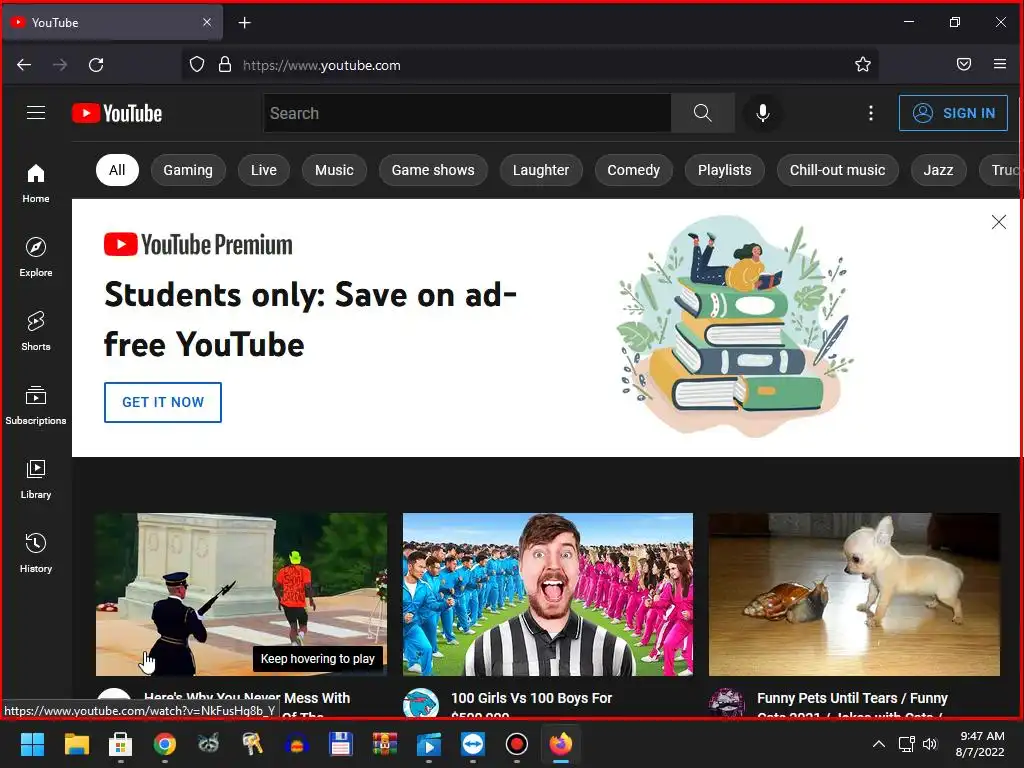Click the search magnifier button
This screenshot has height=768, width=1024.
click(703, 113)
